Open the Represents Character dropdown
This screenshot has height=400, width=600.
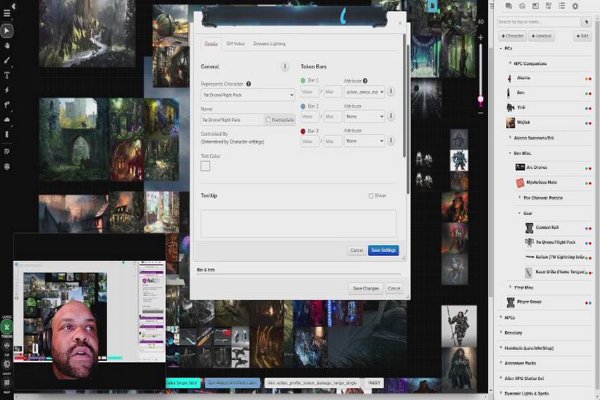pyautogui.click(x=248, y=95)
